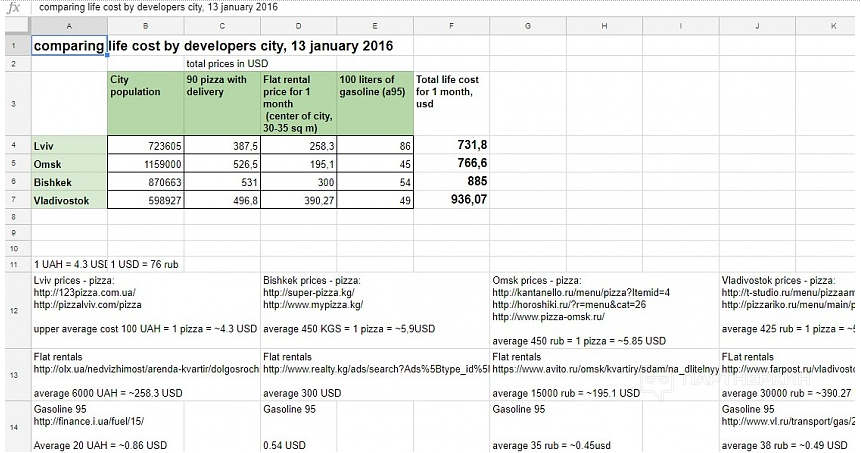Open the www.pizza-omsk.ru link
The image size is (861, 453).
[x=549, y=317]
